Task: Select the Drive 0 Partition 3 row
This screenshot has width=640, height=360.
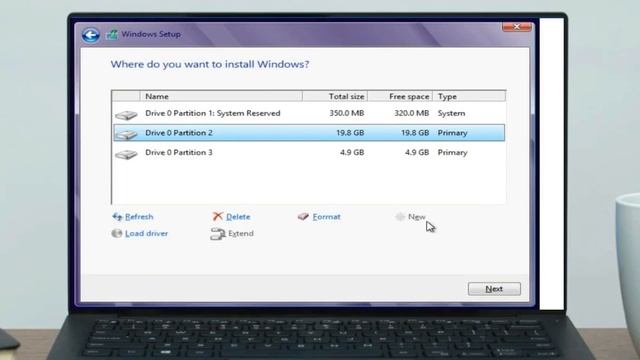Action: pyautogui.click(x=309, y=152)
